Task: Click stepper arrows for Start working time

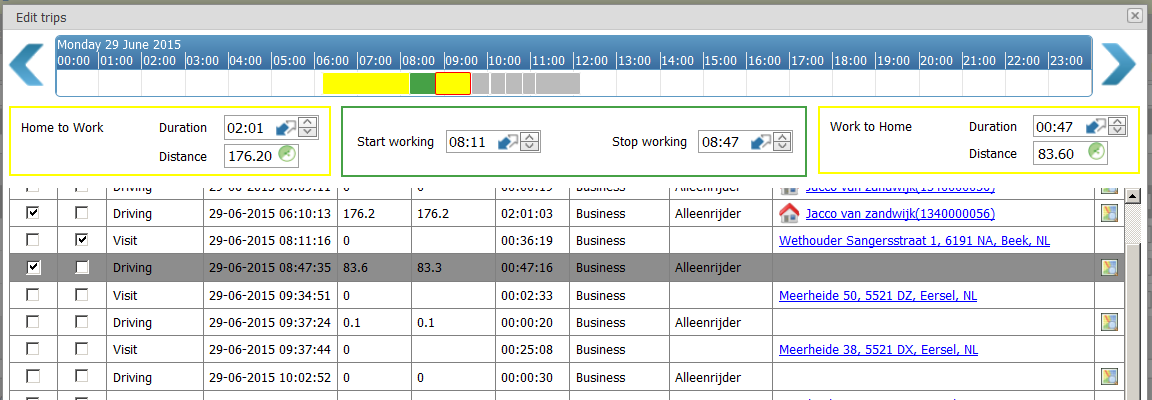Action: [530, 142]
